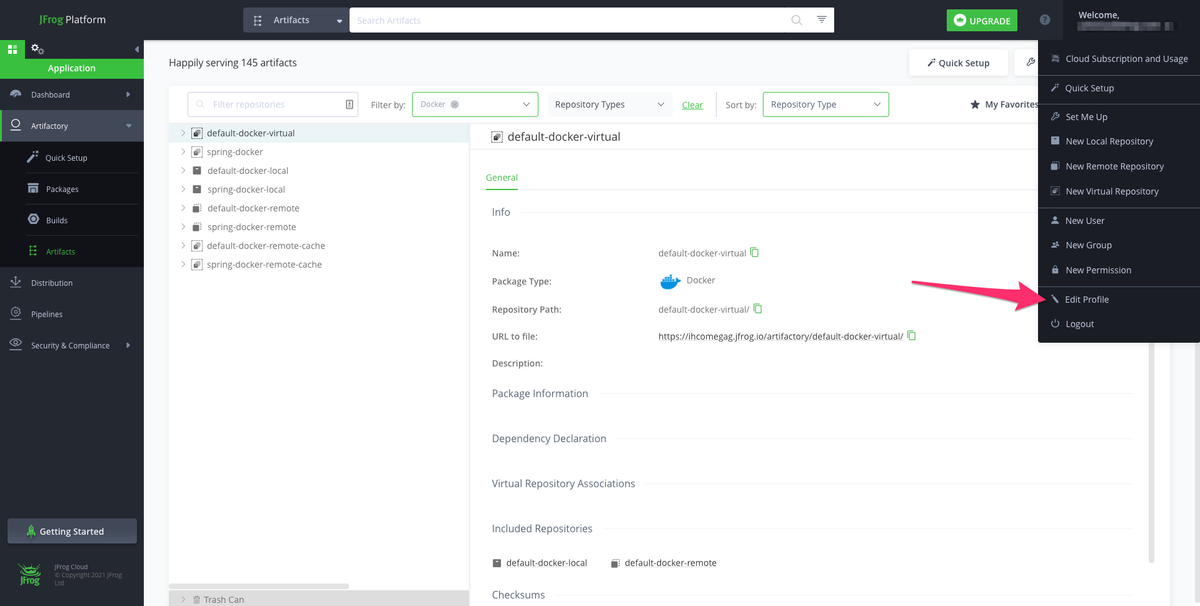This screenshot has width=1200, height=606.
Task: Choose Logout in the user menu
Action: point(1119,324)
